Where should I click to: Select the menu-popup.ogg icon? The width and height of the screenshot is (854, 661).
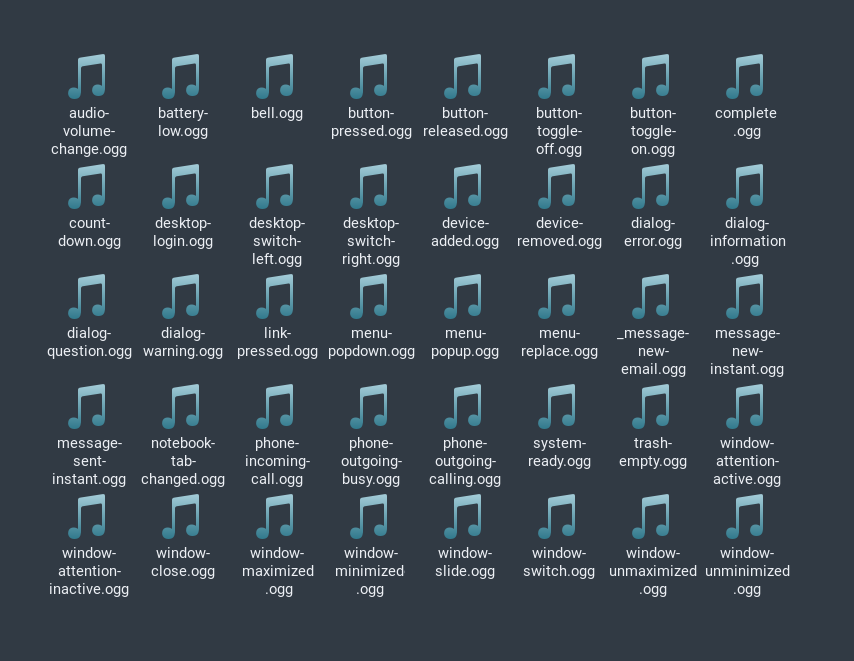pyautogui.click(x=463, y=296)
